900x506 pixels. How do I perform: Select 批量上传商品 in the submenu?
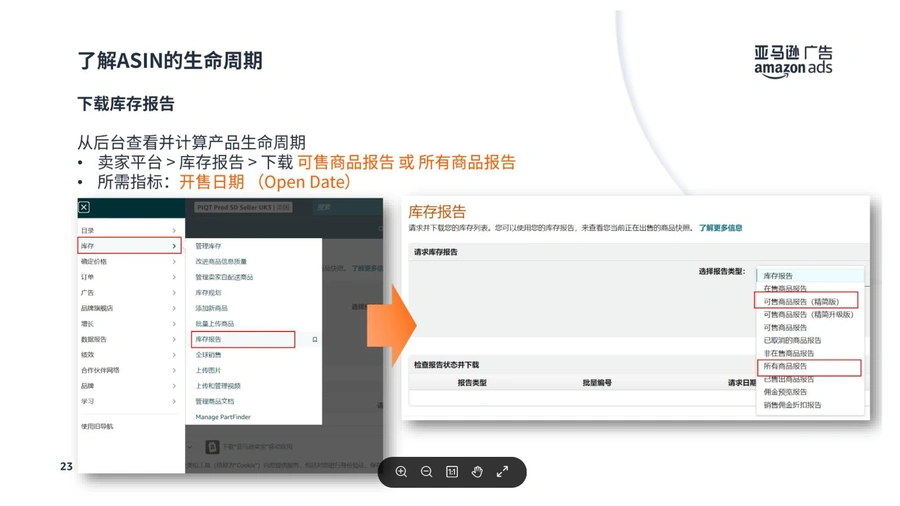(x=214, y=324)
